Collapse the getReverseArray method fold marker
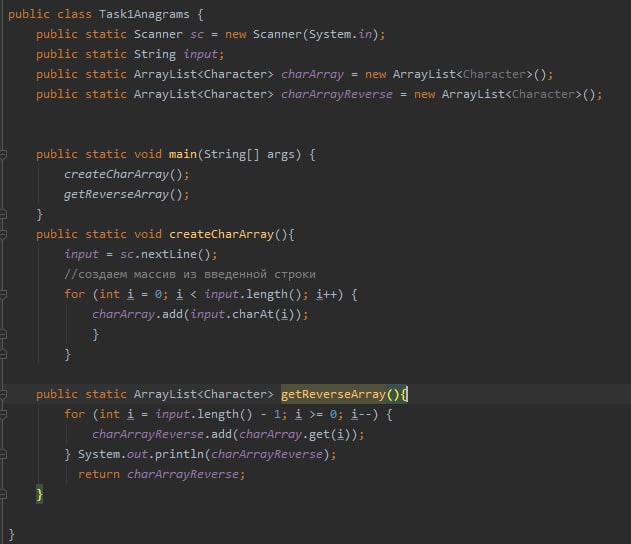Viewport: 631px width, 544px height. 3,394
